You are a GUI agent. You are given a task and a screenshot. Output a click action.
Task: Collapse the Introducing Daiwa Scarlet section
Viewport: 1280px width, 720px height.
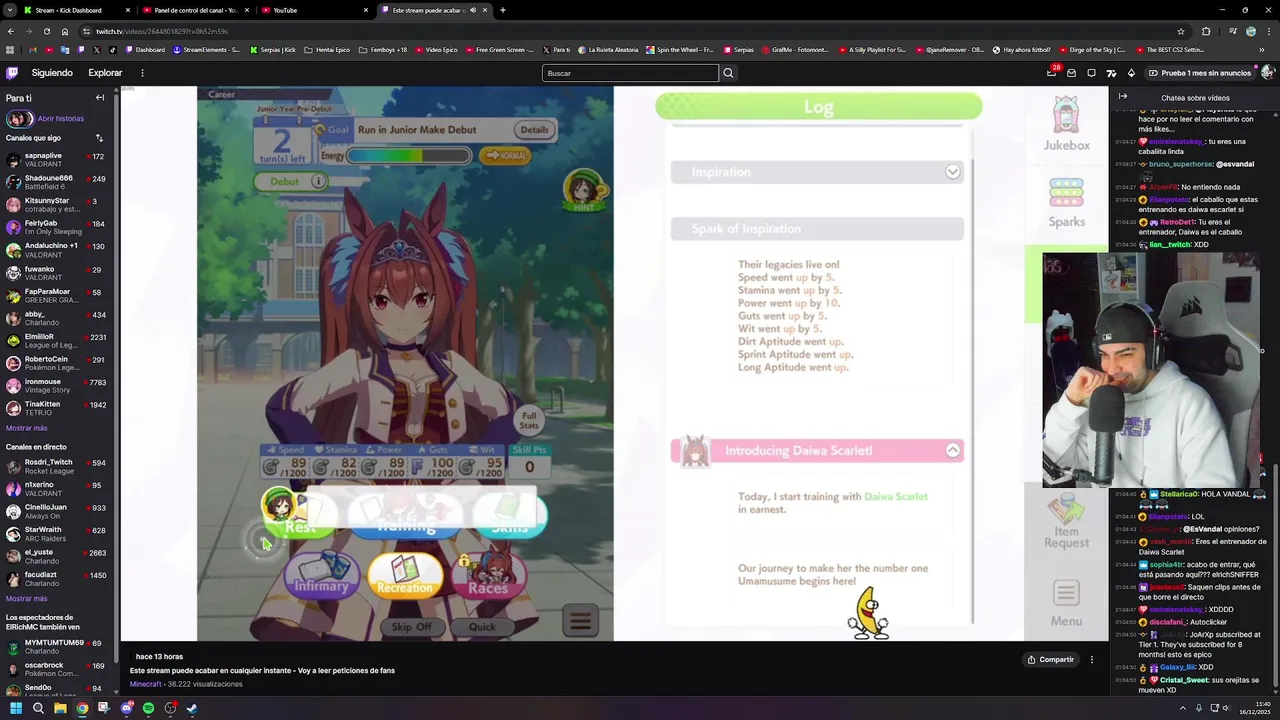pyautogui.click(x=953, y=451)
